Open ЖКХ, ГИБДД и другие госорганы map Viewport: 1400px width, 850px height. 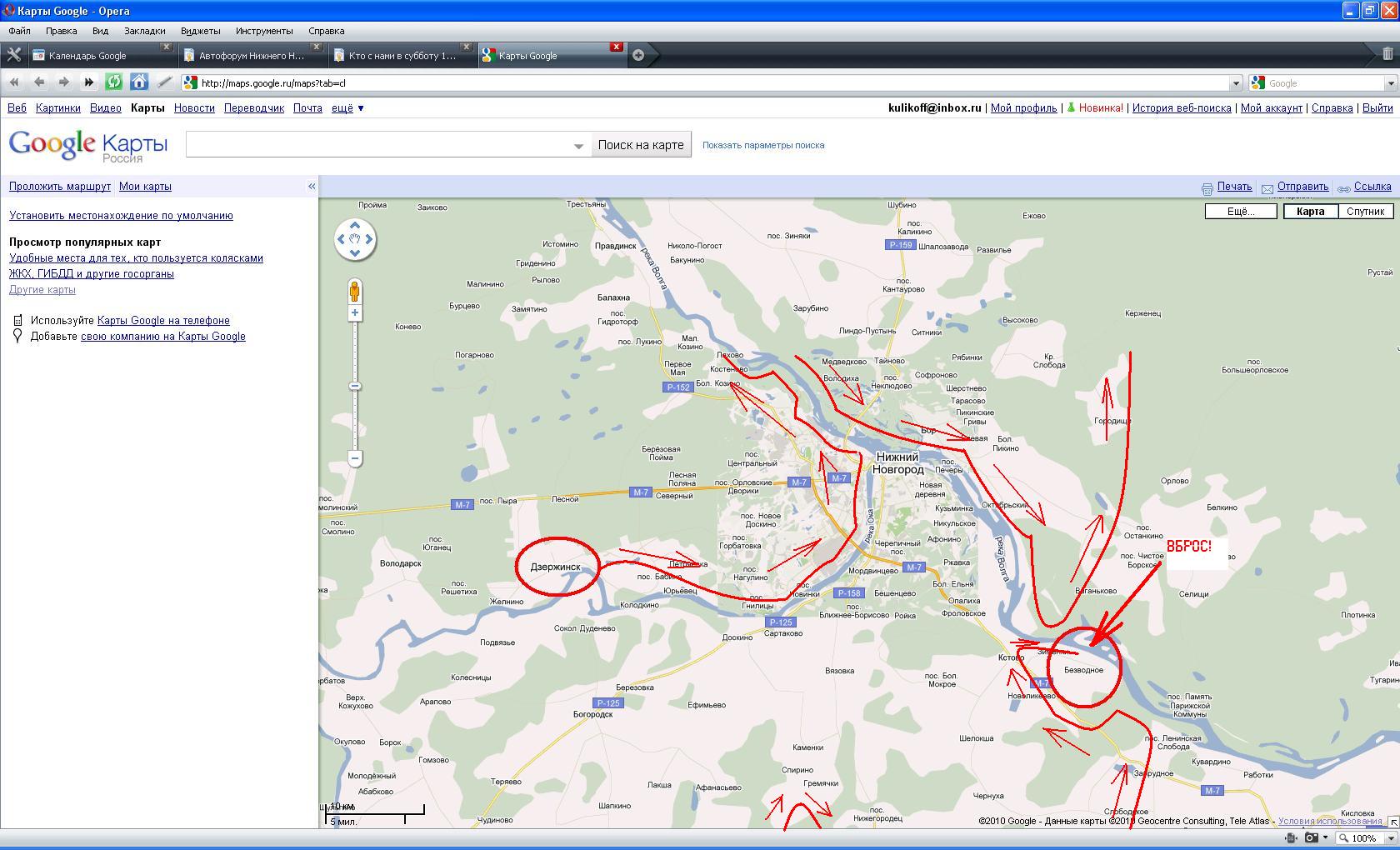click(92, 274)
